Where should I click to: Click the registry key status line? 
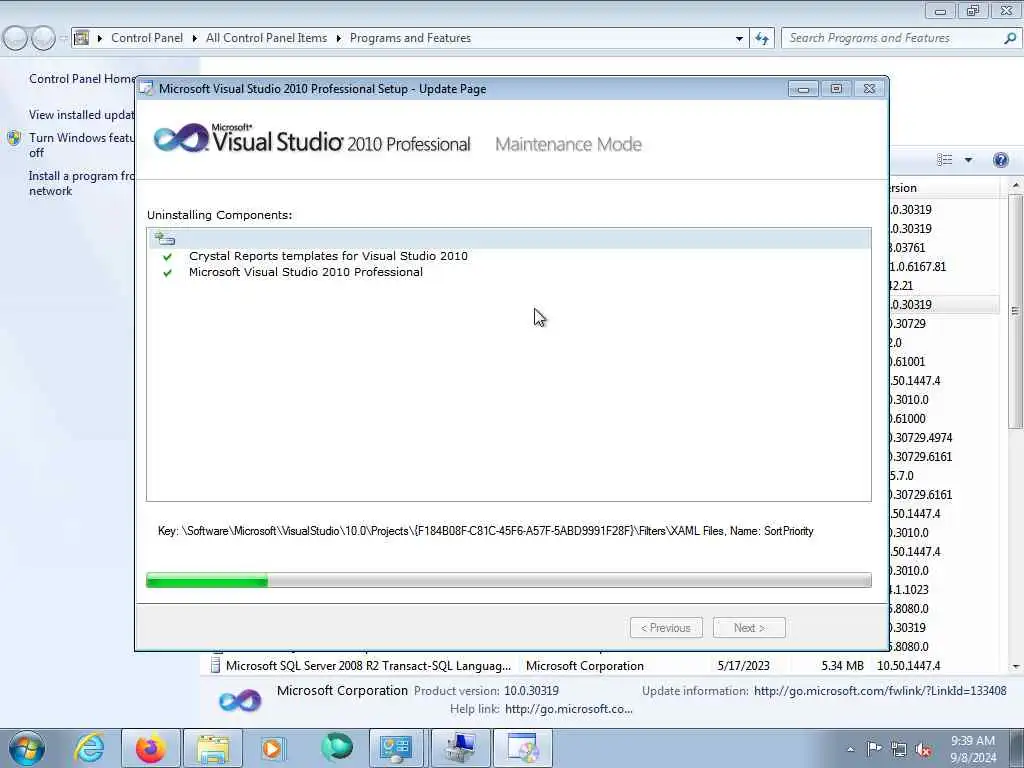point(485,531)
